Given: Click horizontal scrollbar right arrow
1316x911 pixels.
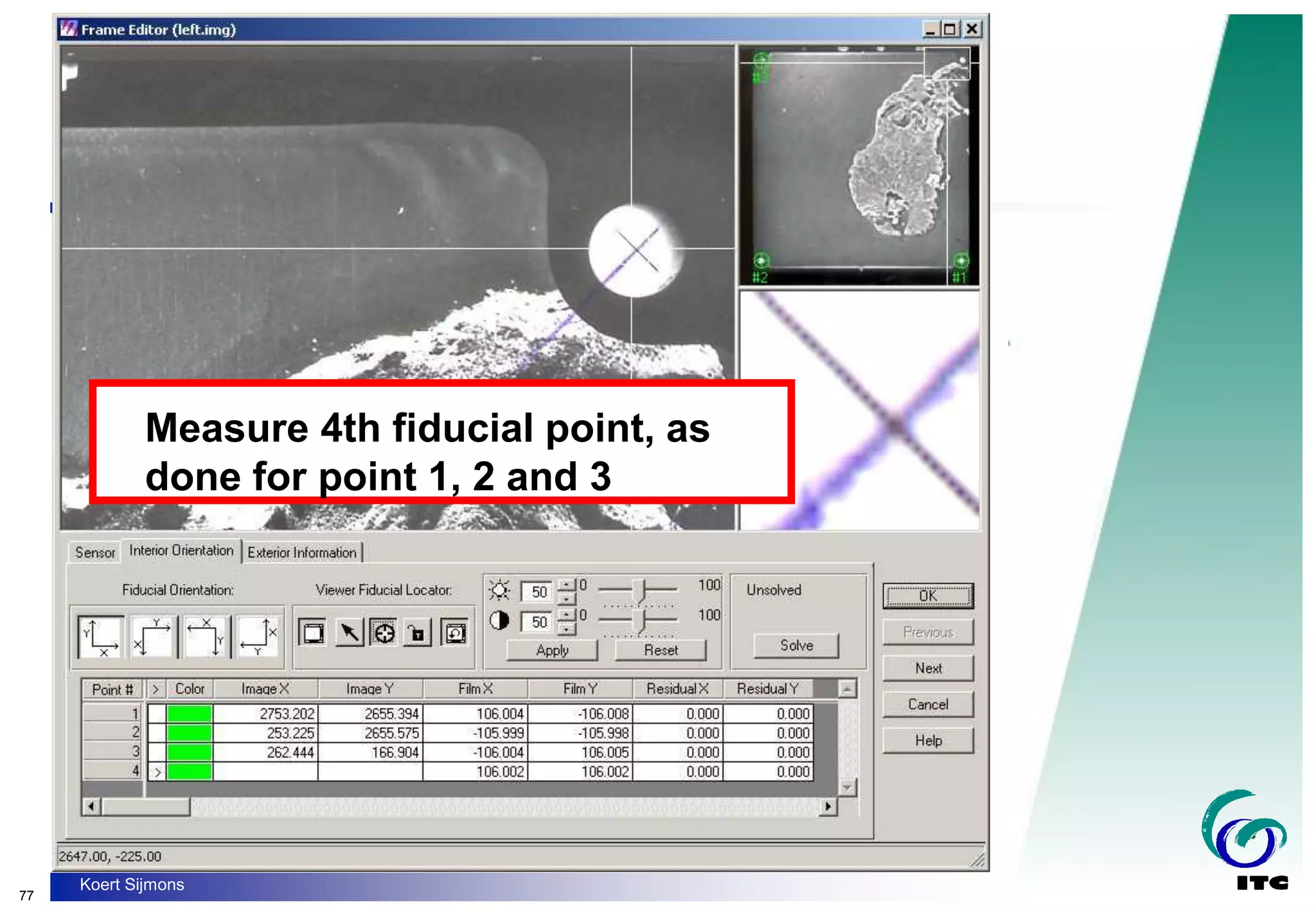Looking at the screenshot, I should 828,806.
